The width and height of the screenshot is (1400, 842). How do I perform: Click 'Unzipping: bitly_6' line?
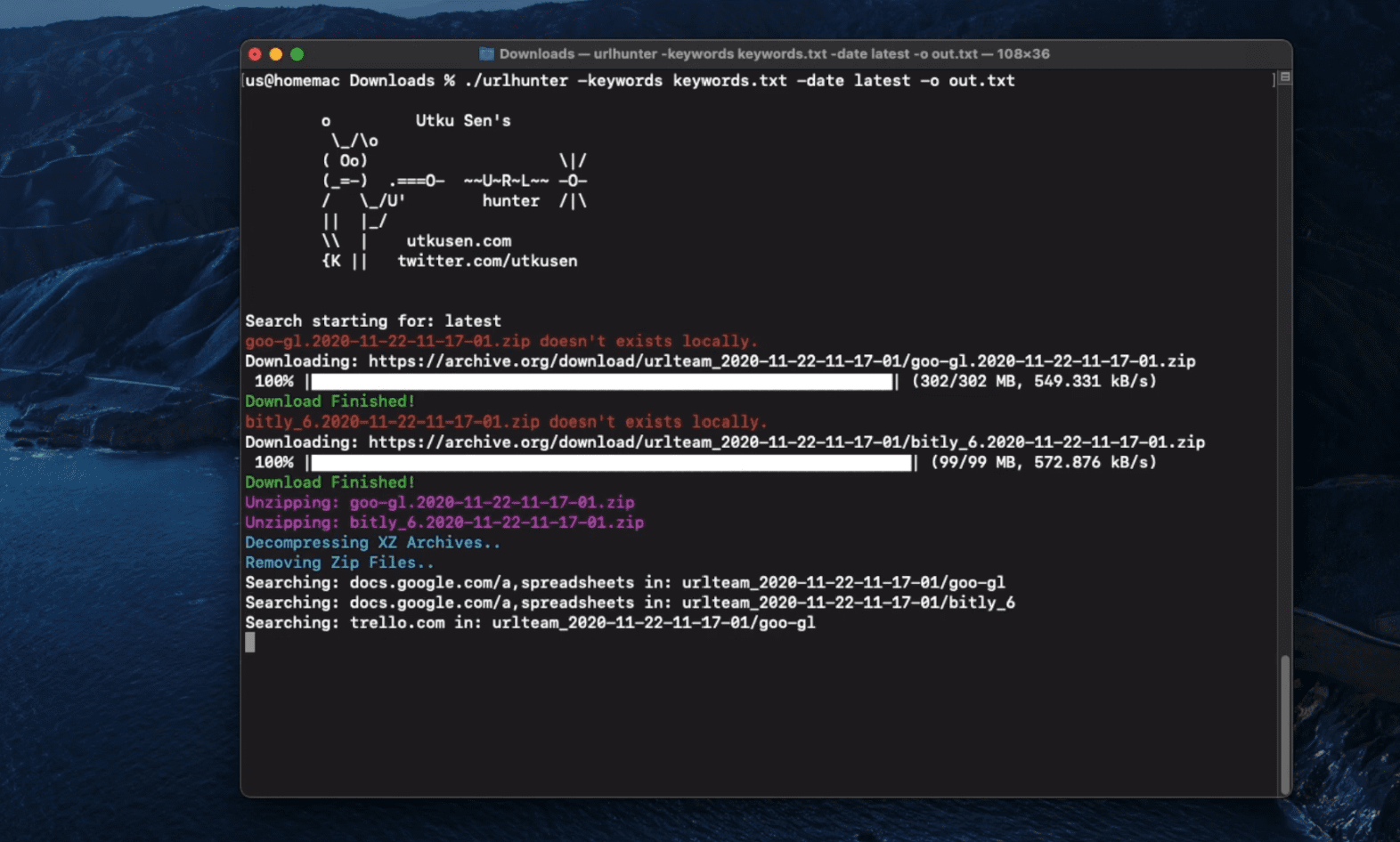444,522
